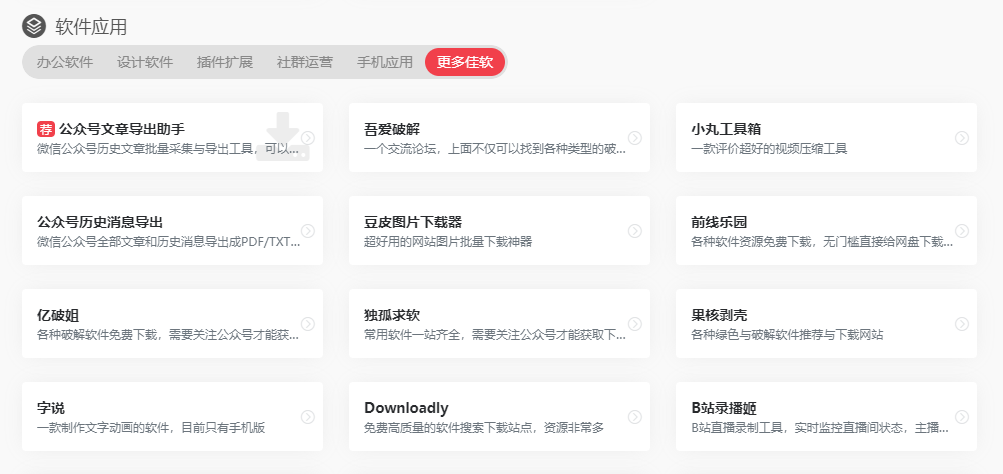Click the 软件应用 section heading
This screenshot has height=474, width=1003.
click(x=91, y=27)
